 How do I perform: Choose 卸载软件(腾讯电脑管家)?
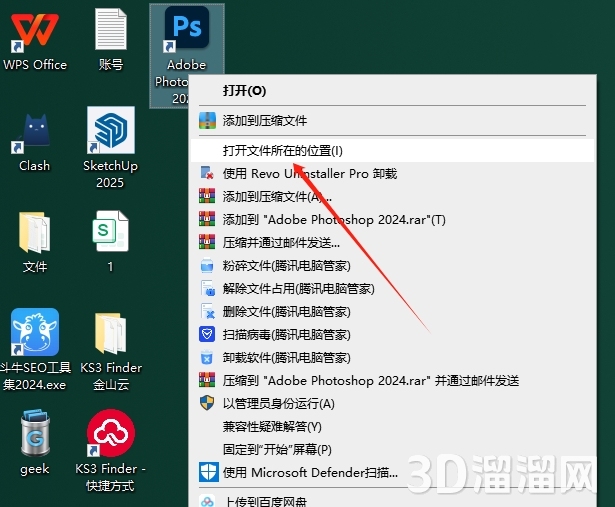coord(392,358)
